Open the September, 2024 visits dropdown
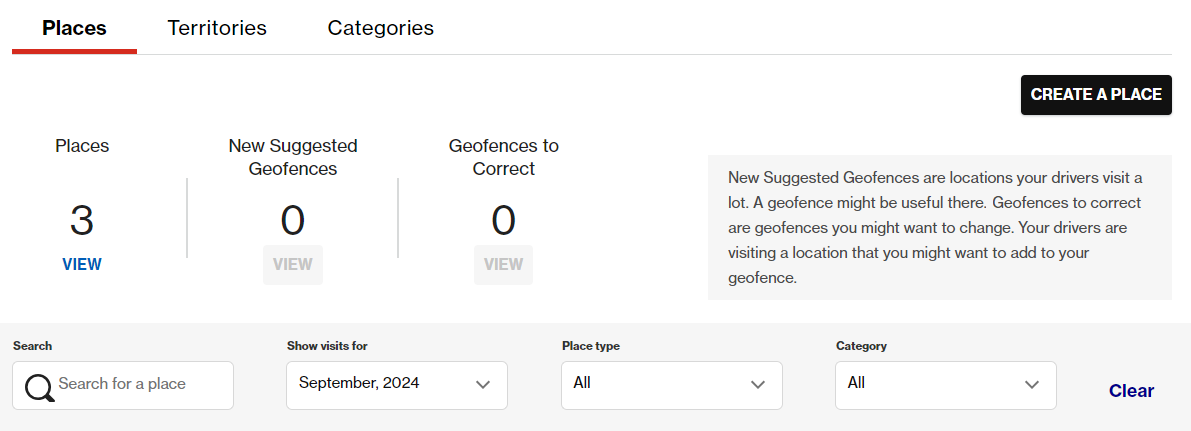1191x431 pixels. click(x=396, y=385)
